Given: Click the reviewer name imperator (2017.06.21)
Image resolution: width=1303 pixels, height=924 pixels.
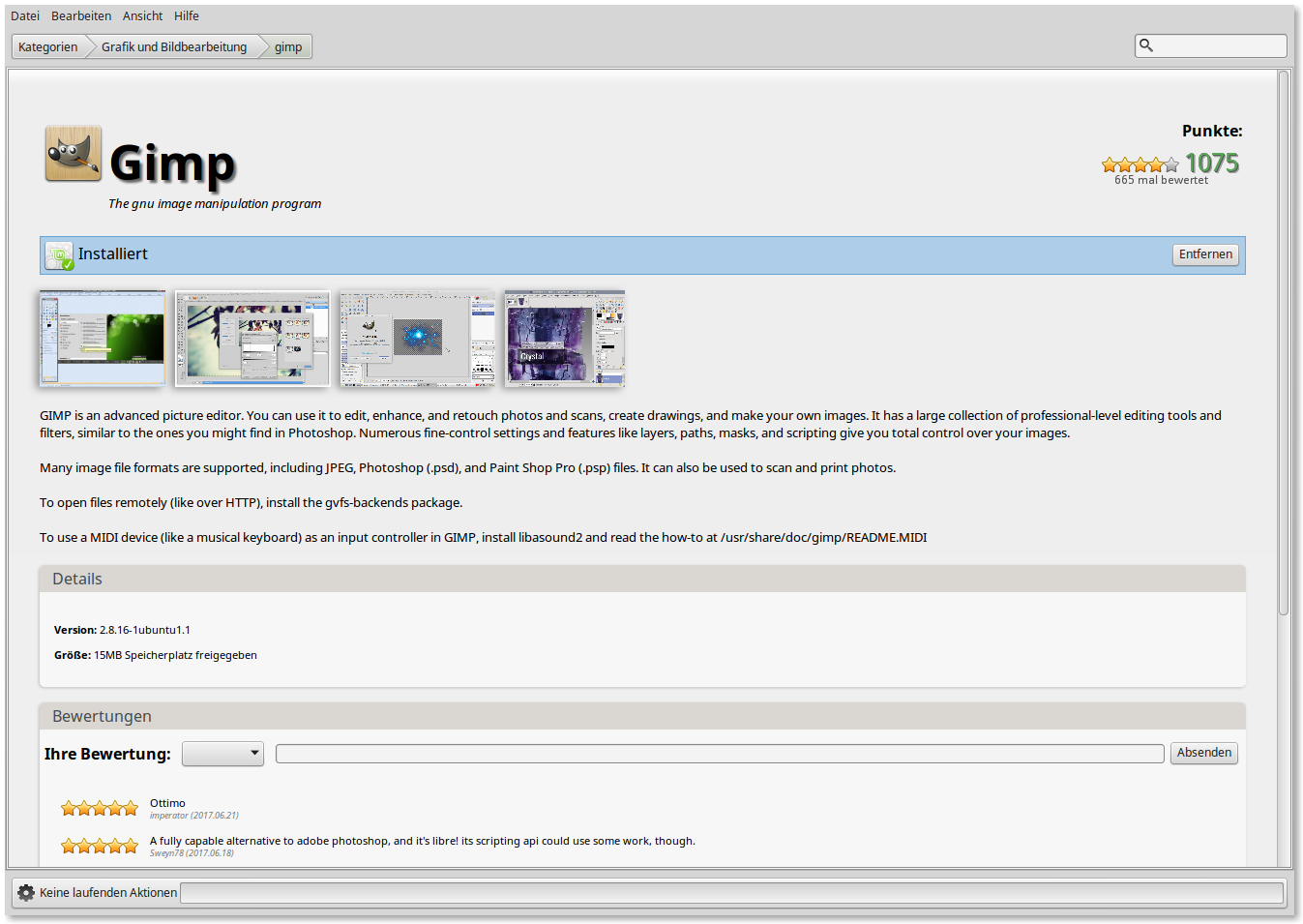Looking at the screenshot, I should pyautogui.click(x=193, y=816).
